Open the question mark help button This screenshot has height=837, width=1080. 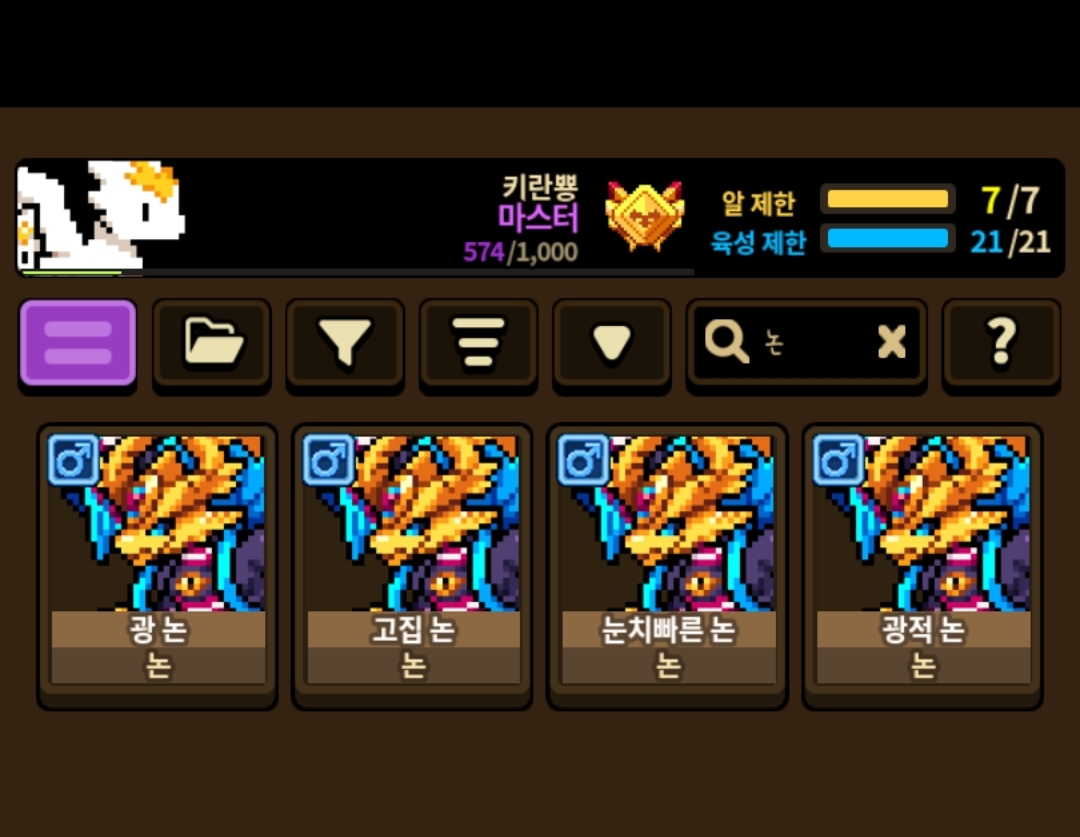(x=1001, y=342)
